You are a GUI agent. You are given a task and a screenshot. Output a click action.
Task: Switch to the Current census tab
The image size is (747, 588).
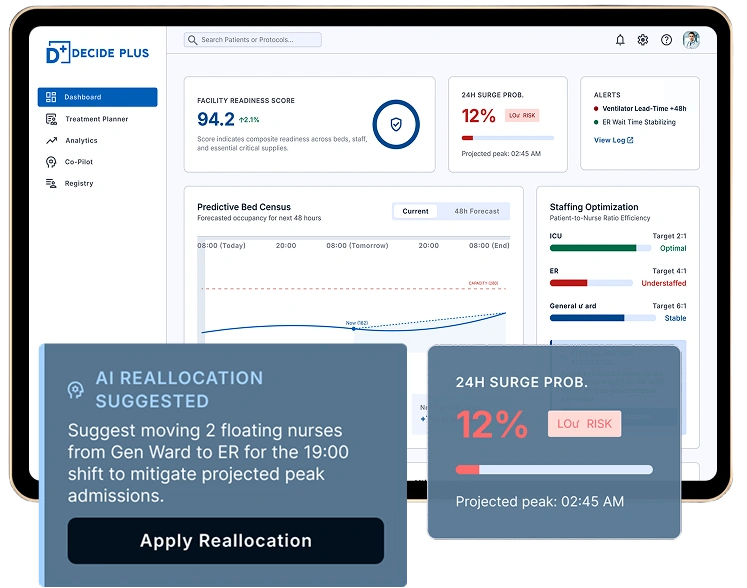pos(415,211)
